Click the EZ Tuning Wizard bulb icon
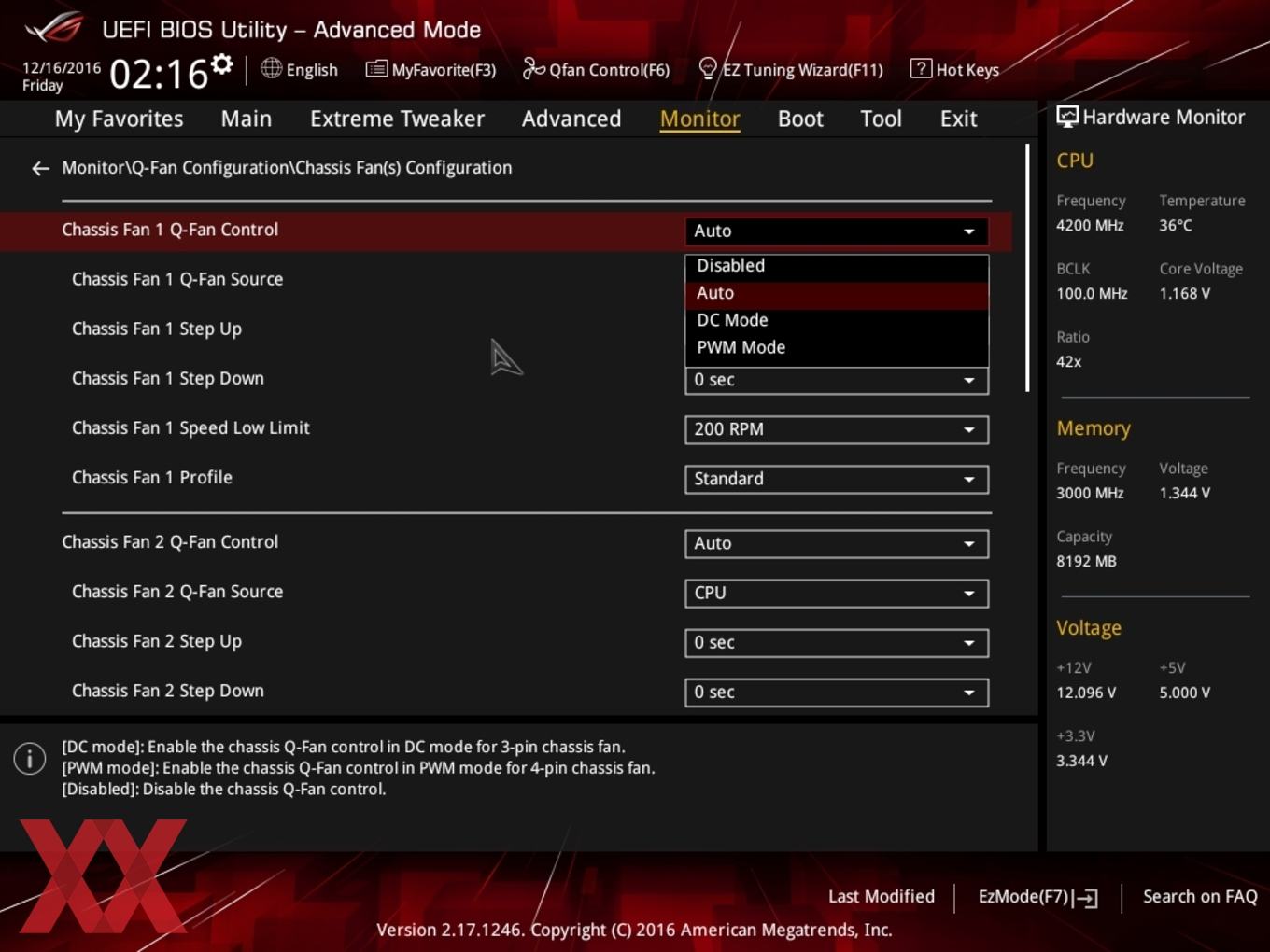1270x952 pixels. (708, 68)
